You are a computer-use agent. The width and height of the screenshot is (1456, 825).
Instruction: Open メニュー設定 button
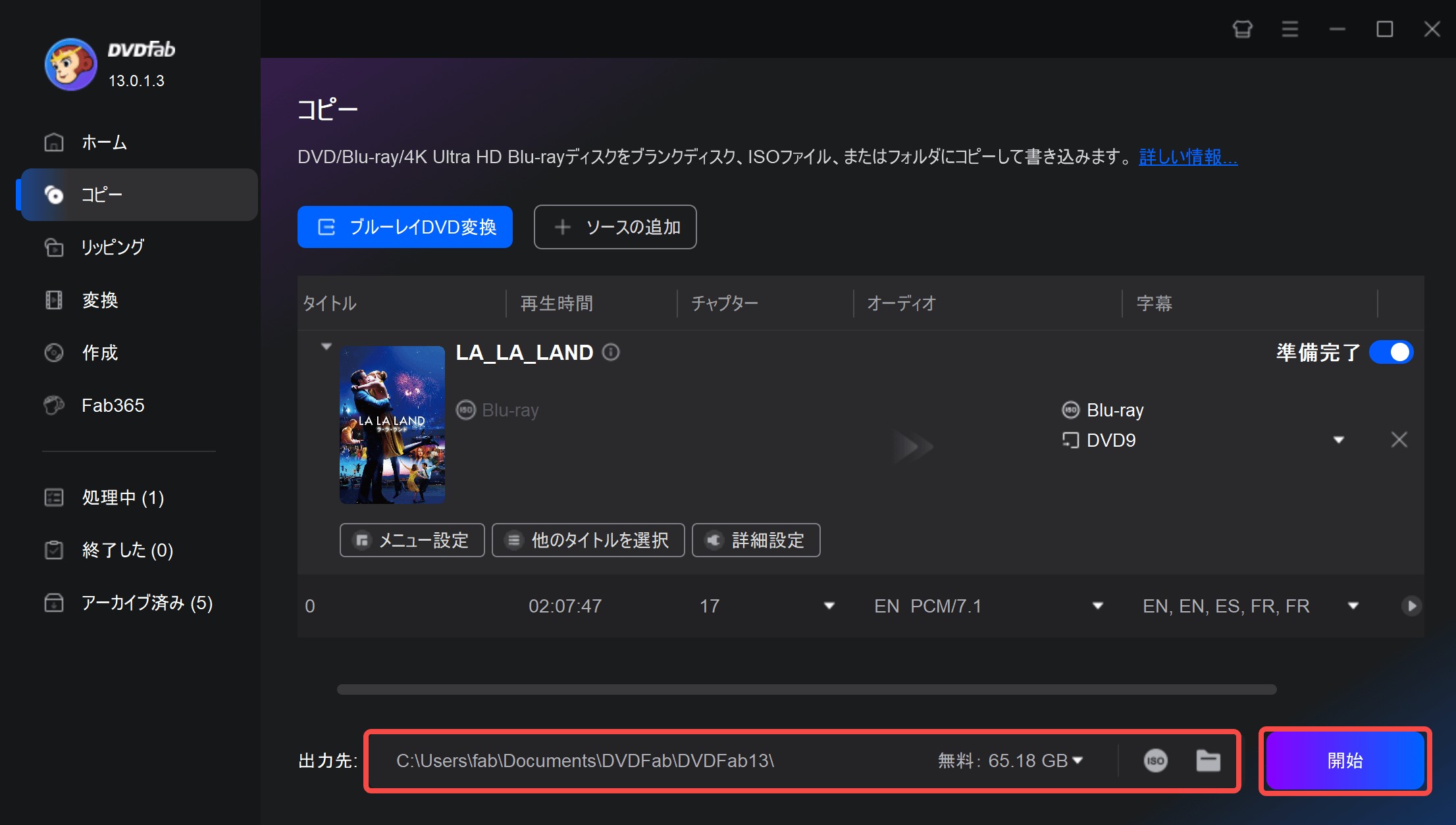[x=412, y=540]
